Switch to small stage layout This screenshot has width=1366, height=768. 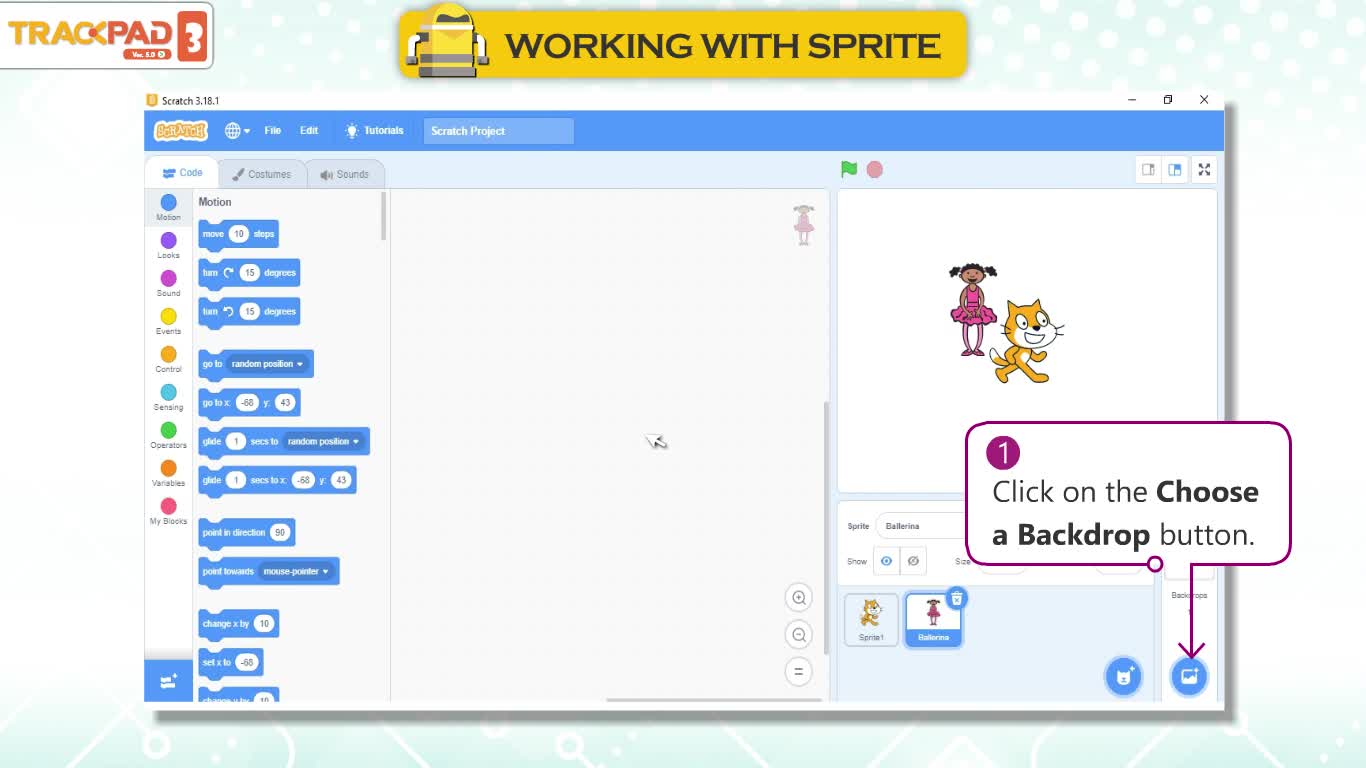tap(1148, 170)
